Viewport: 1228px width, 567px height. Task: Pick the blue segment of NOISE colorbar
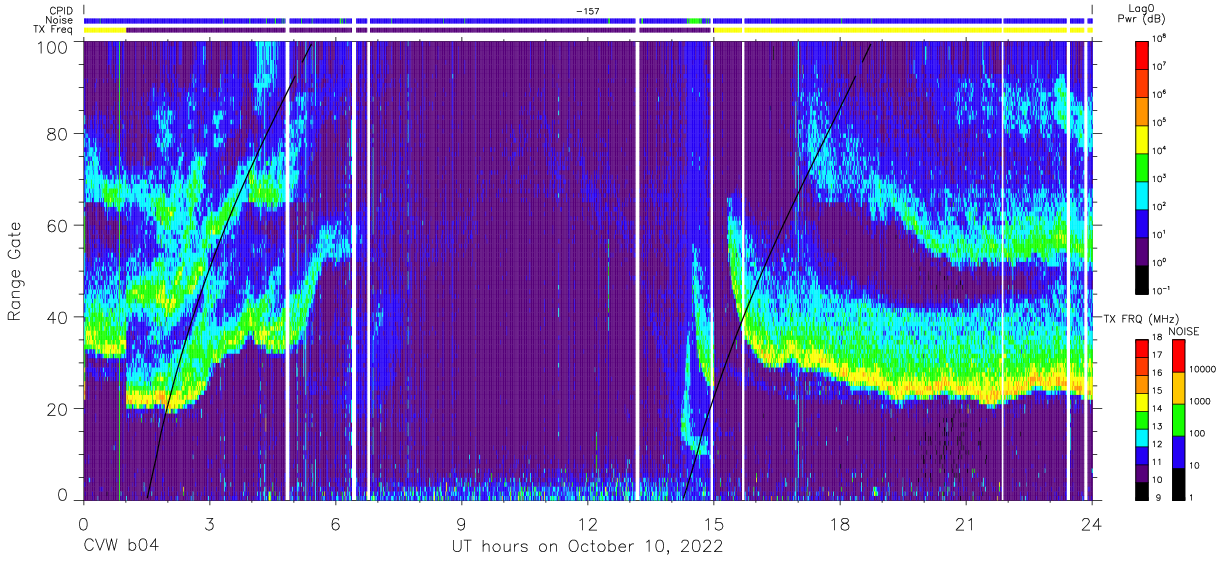click(1178, 451)
